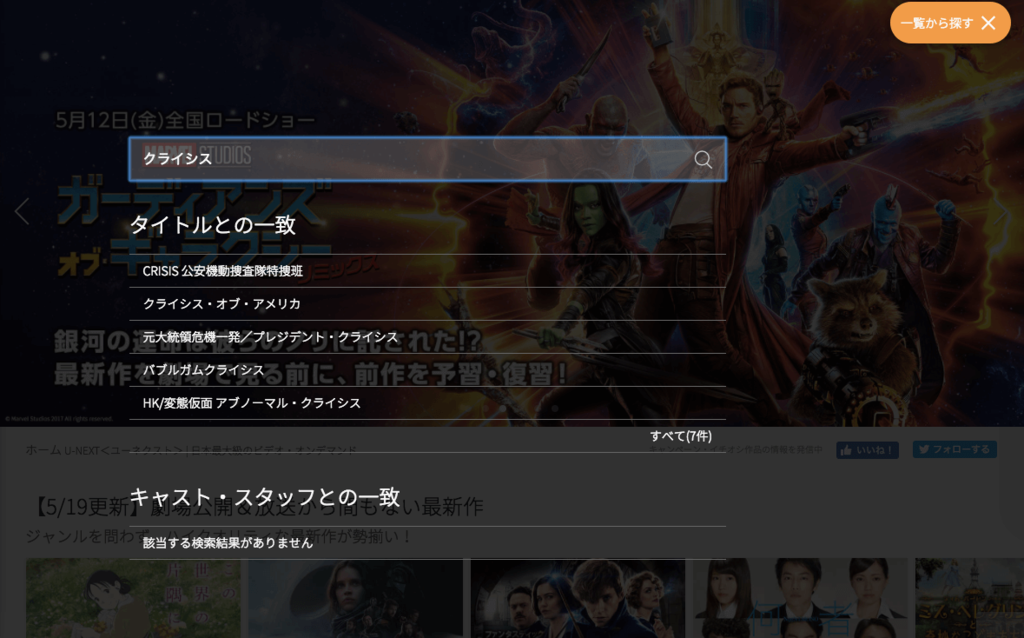Click the Twitter フォローする button

(955, 449)
